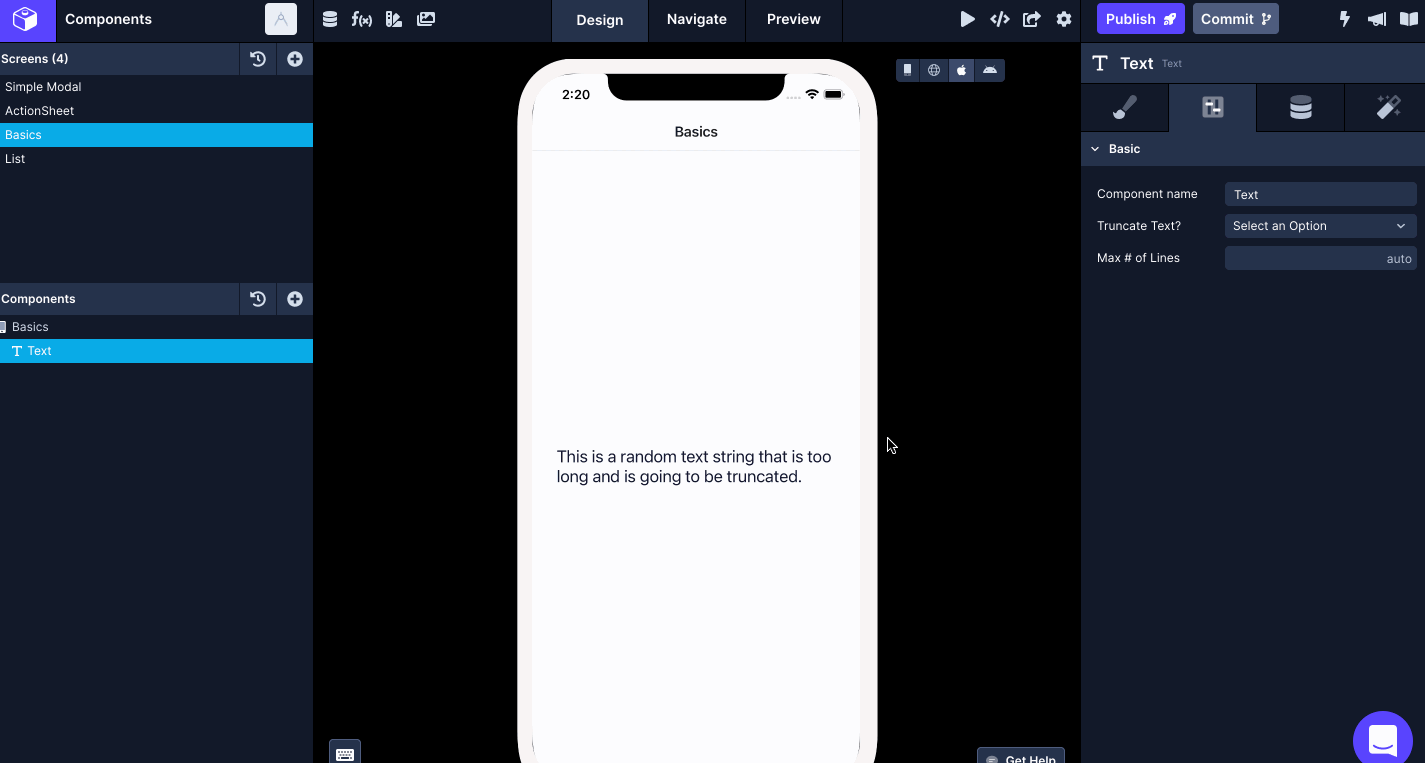Open the image assets icon
1425x763 pixels.
tap(426, 19)
